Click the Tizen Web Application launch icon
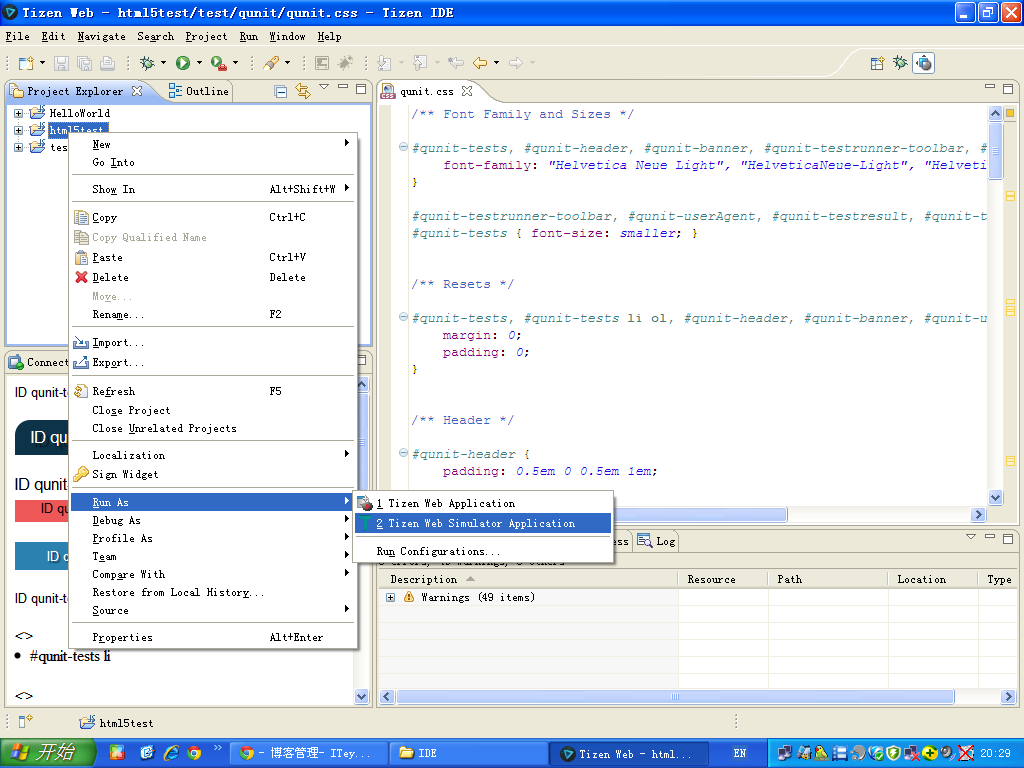The height and width of the screenshot is (768, 1024). 365,503
